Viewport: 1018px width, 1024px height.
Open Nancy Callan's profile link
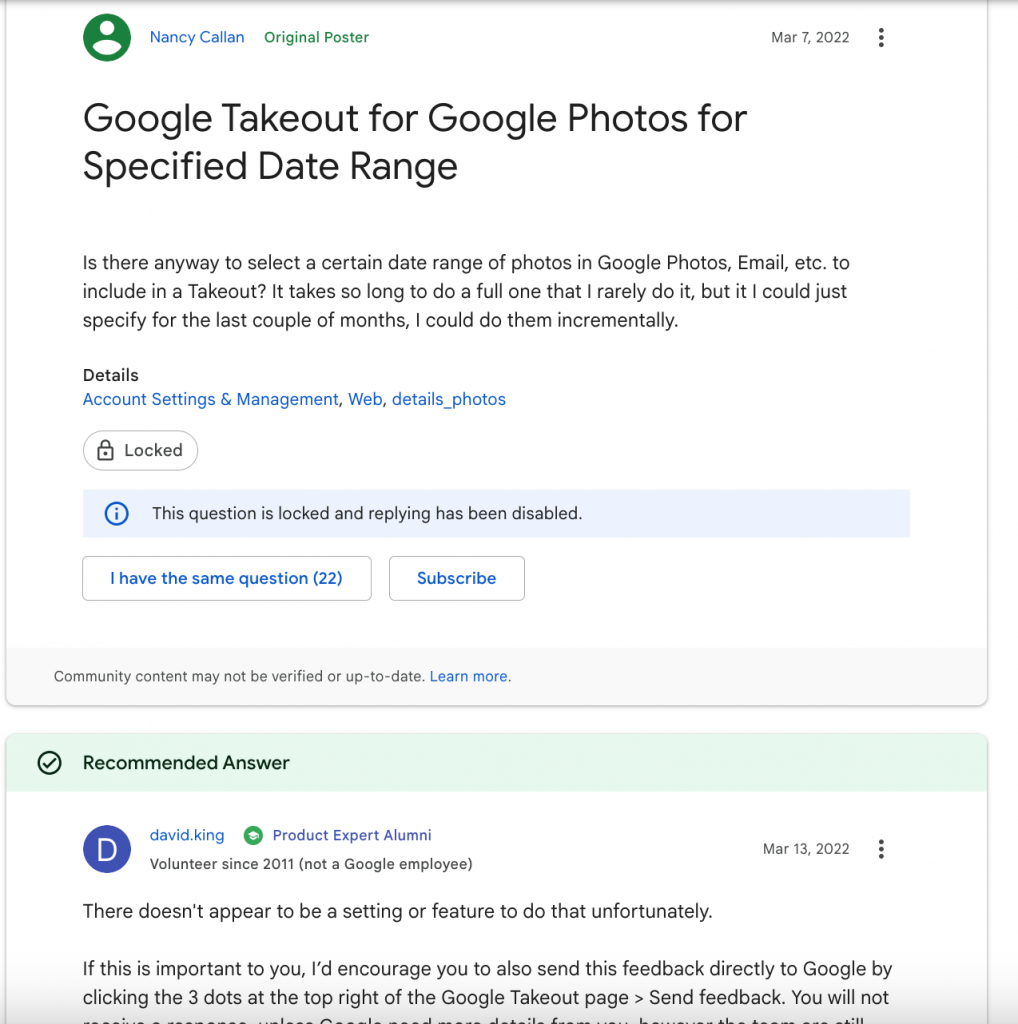(x=197, y=37)
